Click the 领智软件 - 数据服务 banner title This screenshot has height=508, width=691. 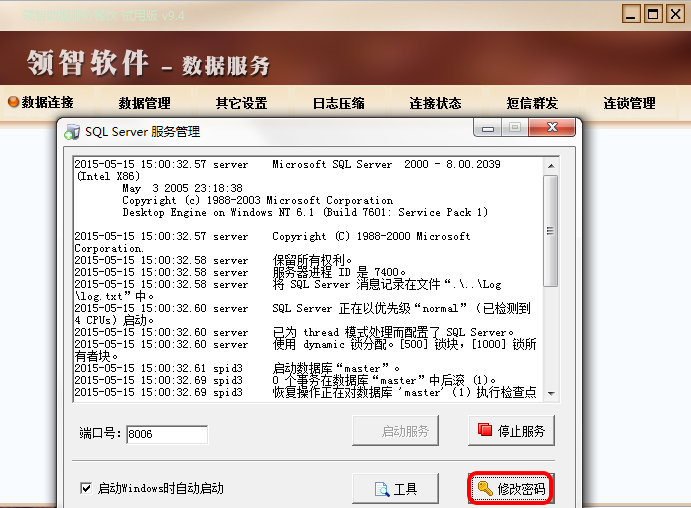[x=148, y=63]
